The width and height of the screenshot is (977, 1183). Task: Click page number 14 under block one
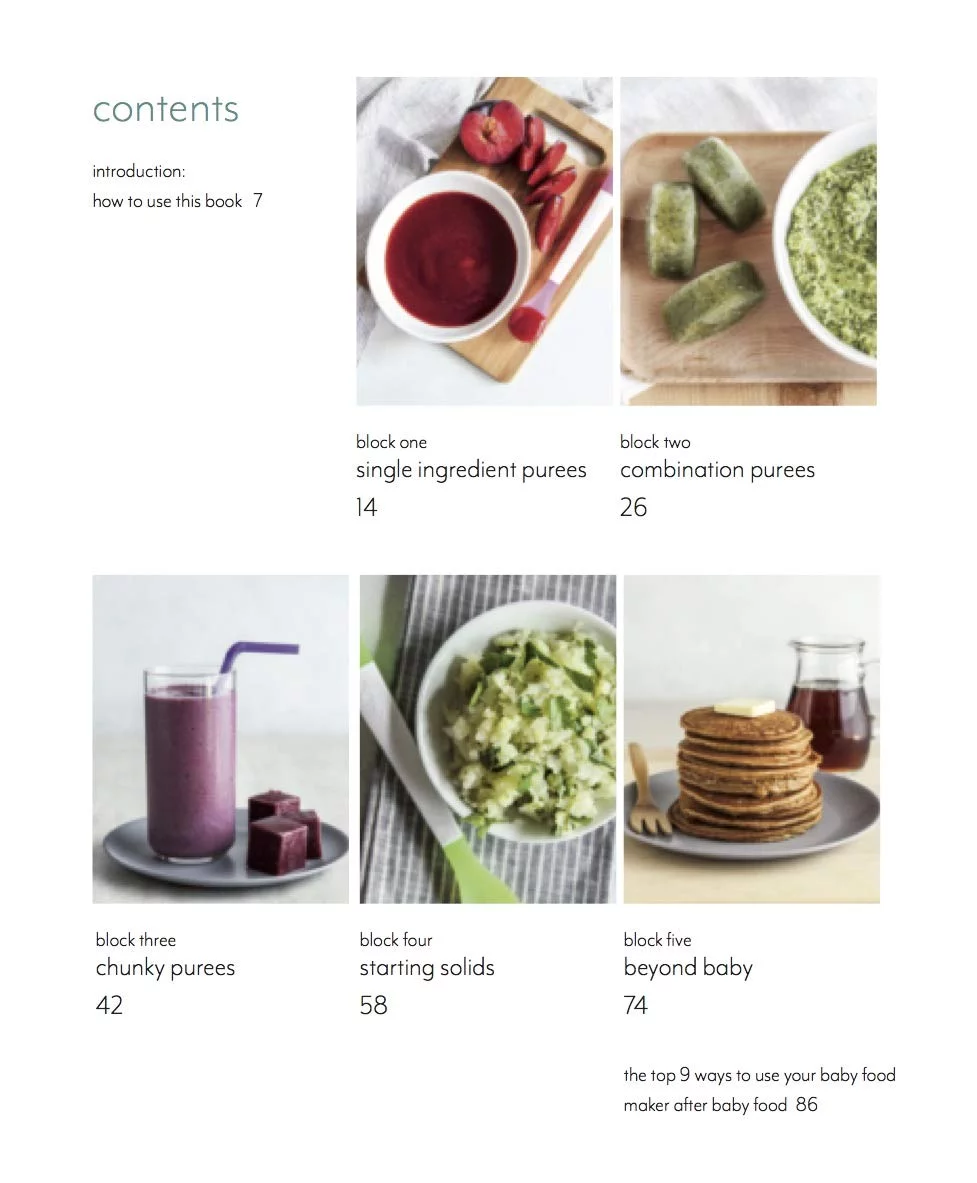tap(367, 507)
